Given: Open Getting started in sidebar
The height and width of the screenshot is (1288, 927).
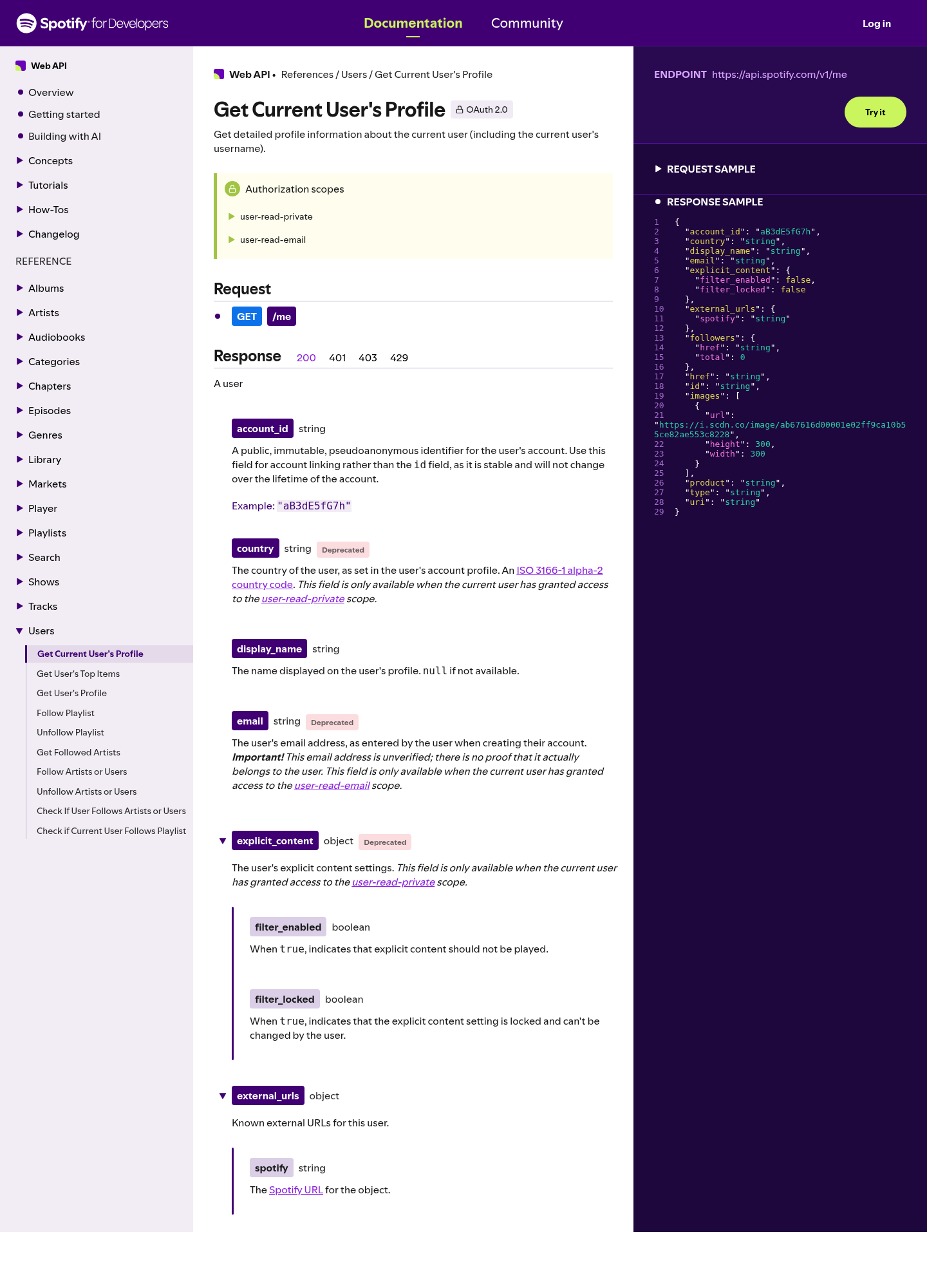Looking at the screenshot, I should (x=64, y=114).
